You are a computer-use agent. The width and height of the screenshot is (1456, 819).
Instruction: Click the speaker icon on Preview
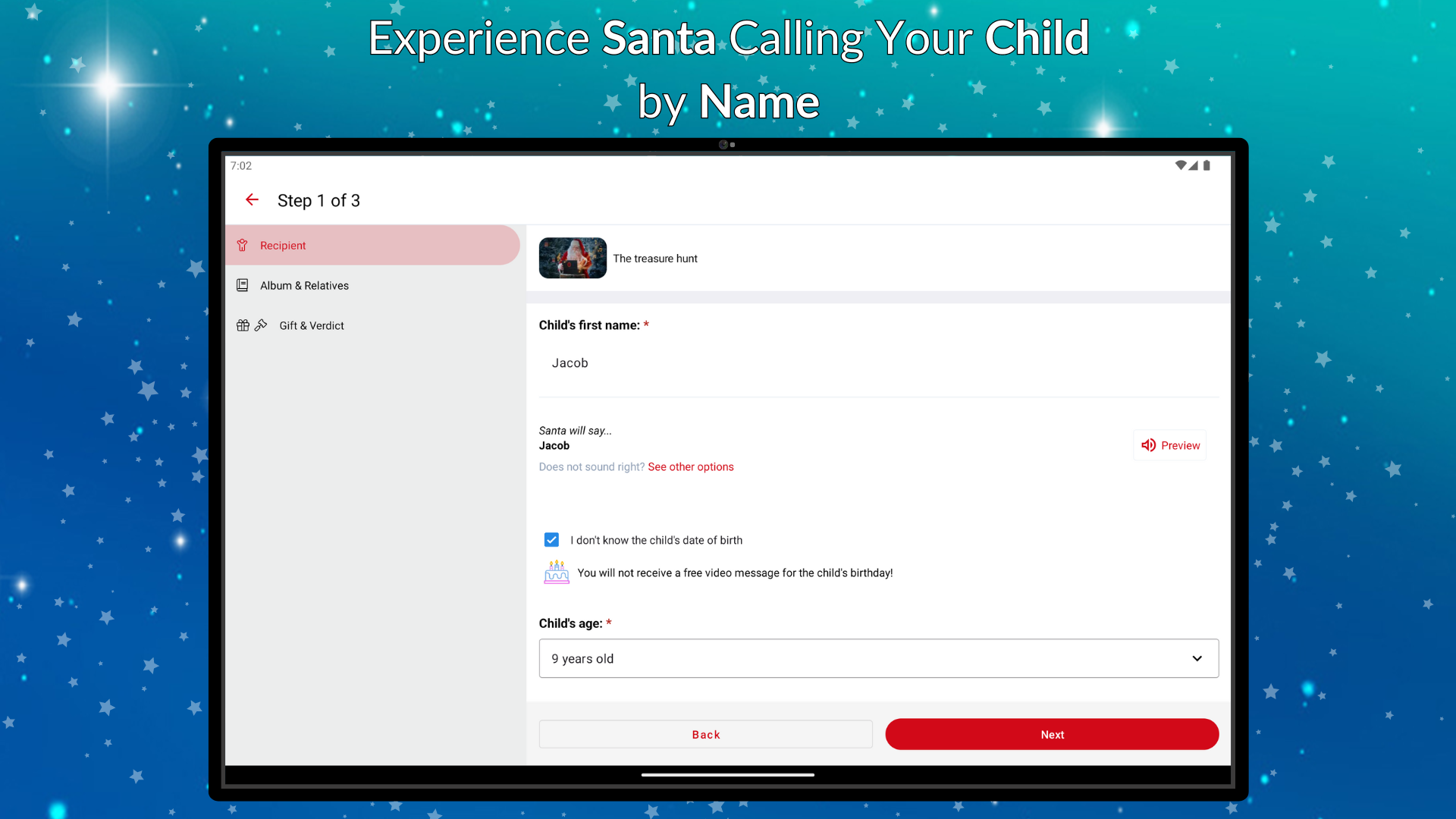[1148, 446]
